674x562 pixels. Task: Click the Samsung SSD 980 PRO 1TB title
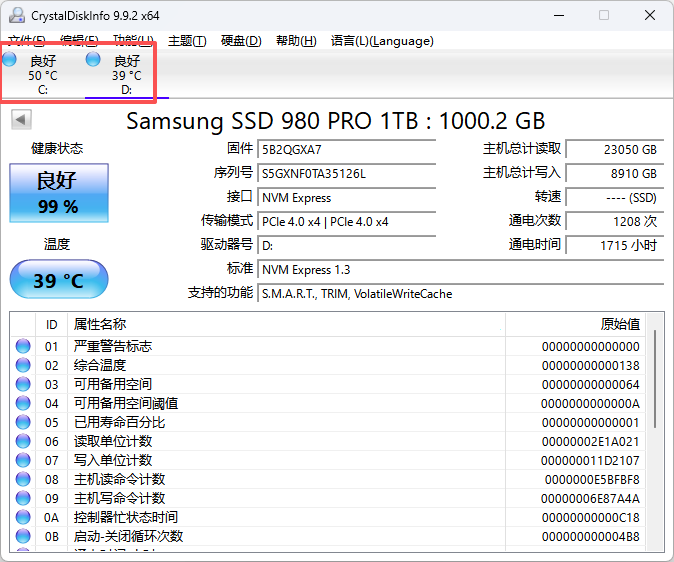coord(336,121)
